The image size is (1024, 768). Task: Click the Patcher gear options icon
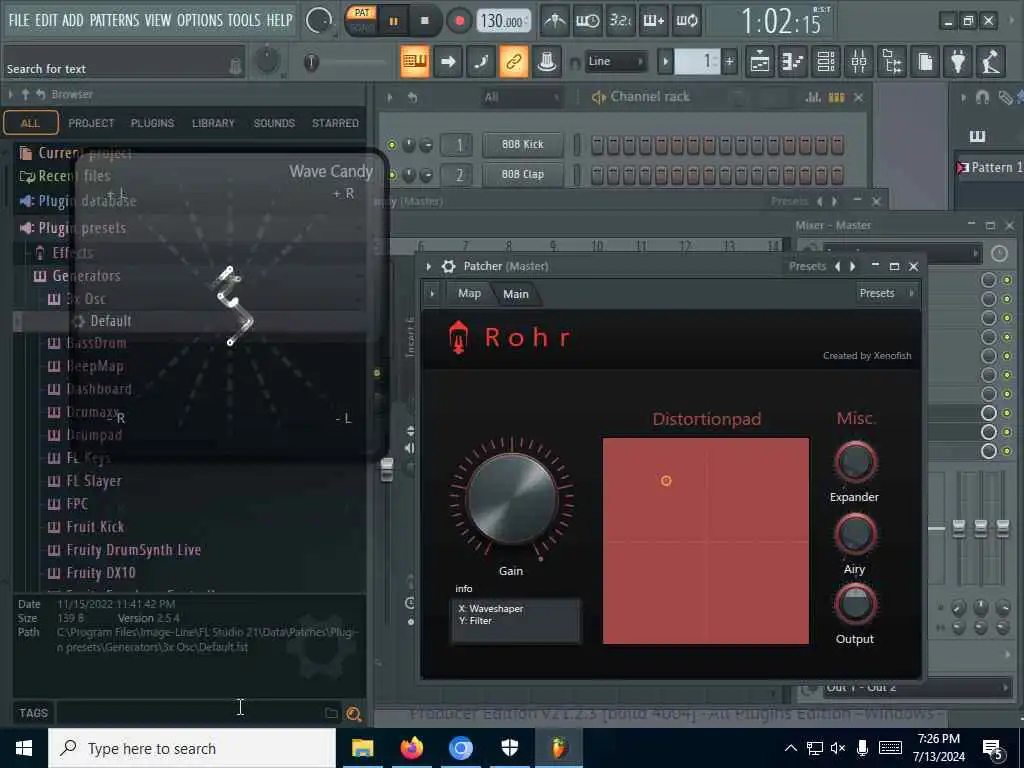click(x=449, y=266)
